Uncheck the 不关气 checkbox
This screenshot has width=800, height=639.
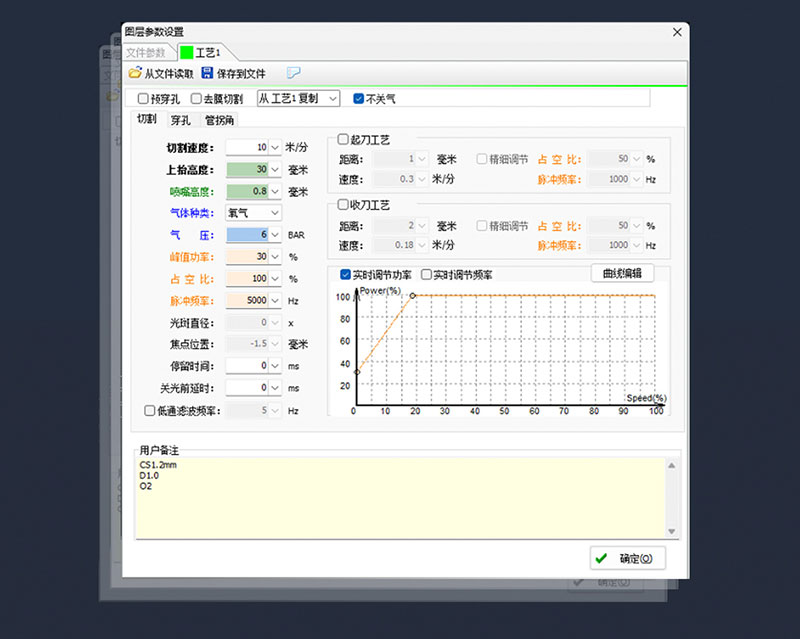pyautogui.click(x=357, y=98)
